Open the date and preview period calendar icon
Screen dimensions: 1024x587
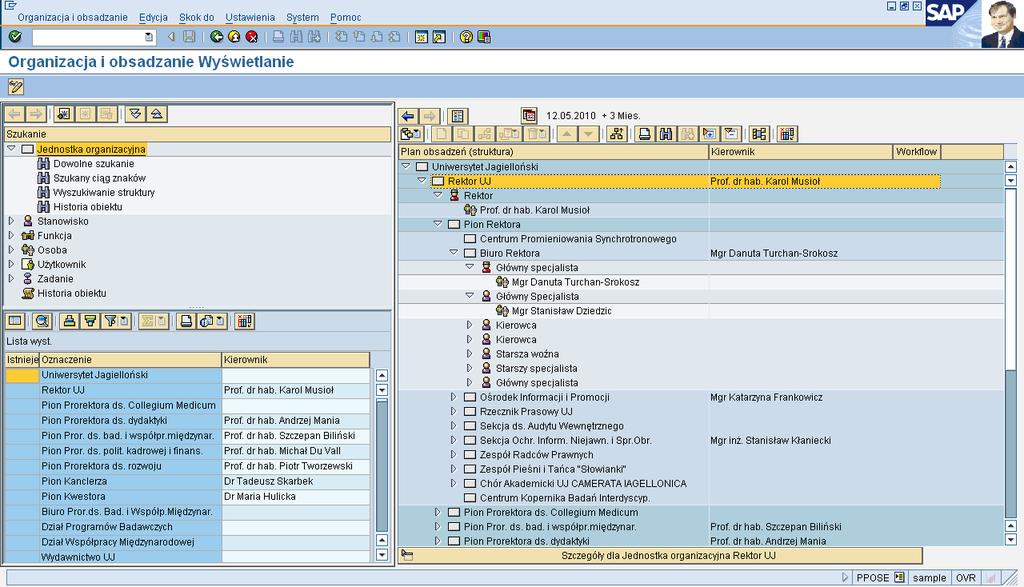[x=529, y=116]
